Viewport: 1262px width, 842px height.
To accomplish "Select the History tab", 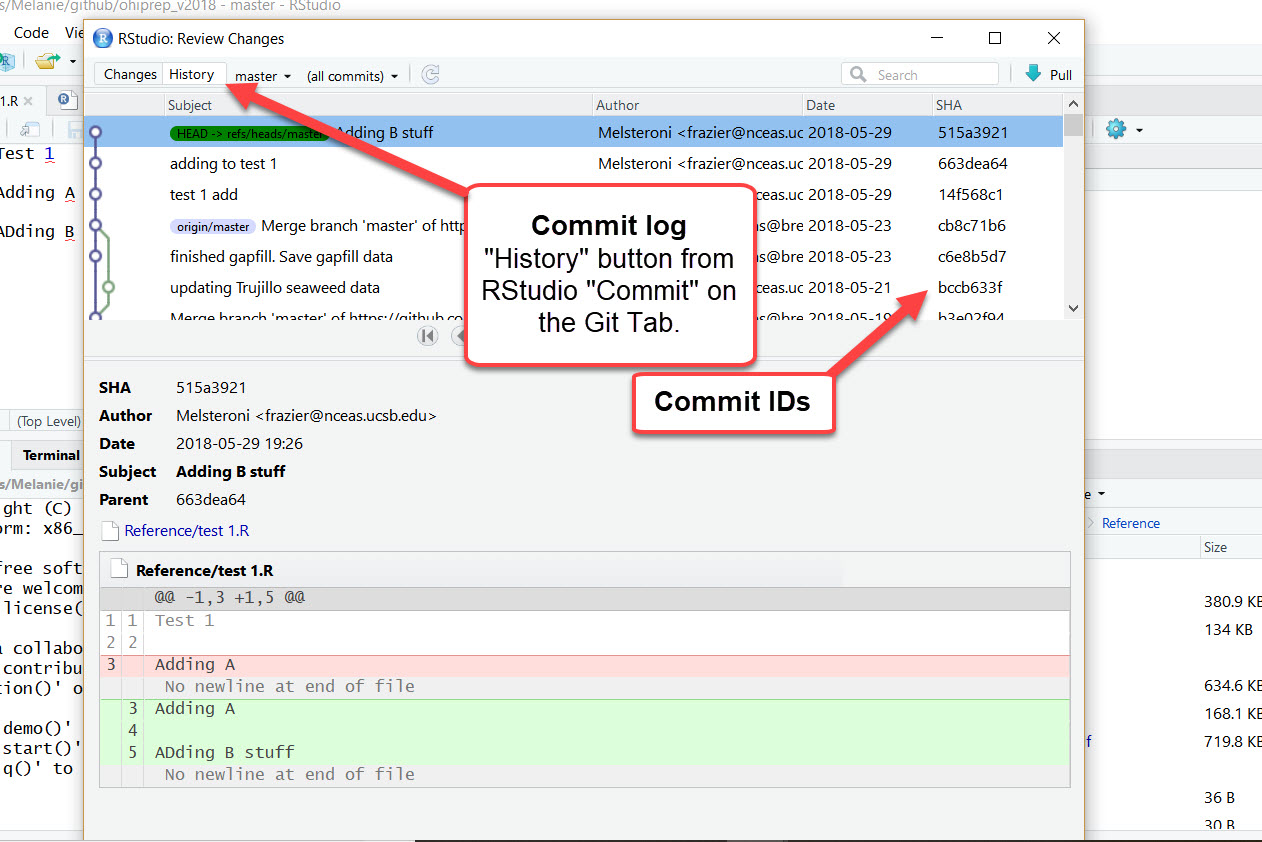I will (x=191, y=74).
